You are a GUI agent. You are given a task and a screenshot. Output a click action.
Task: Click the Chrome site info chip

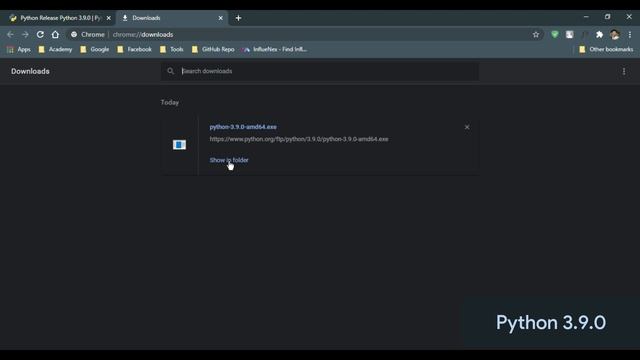tap(87, 35)
